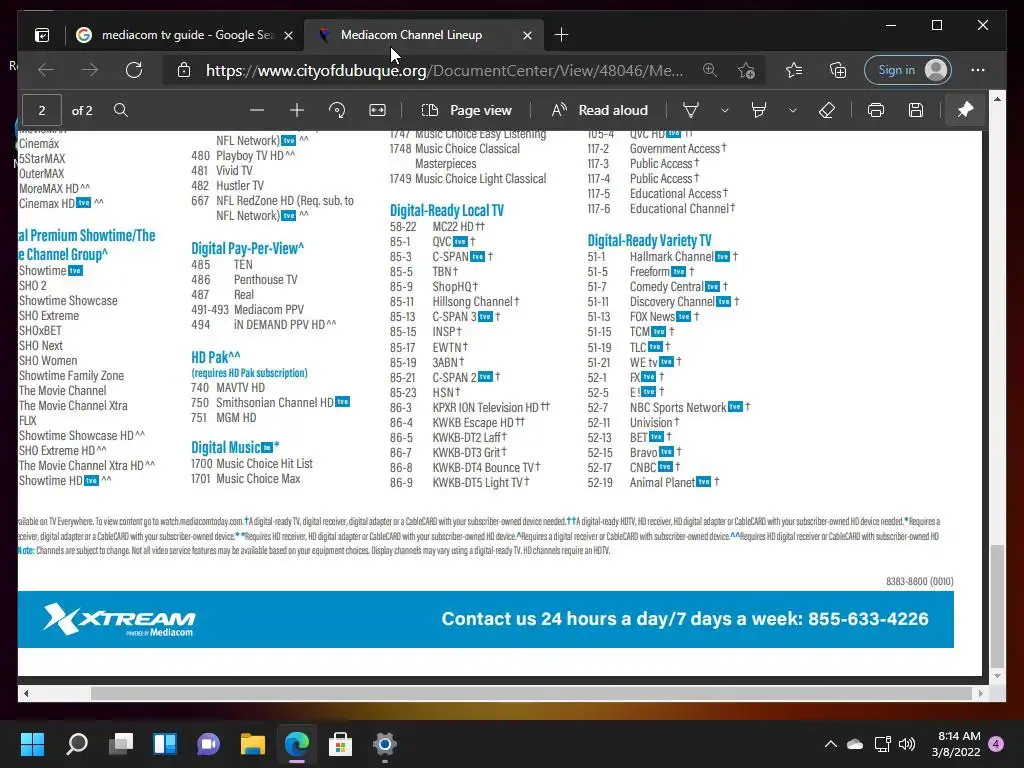Zoom out the PDF
Screen dimensions: 1024x768
(257, 110)
